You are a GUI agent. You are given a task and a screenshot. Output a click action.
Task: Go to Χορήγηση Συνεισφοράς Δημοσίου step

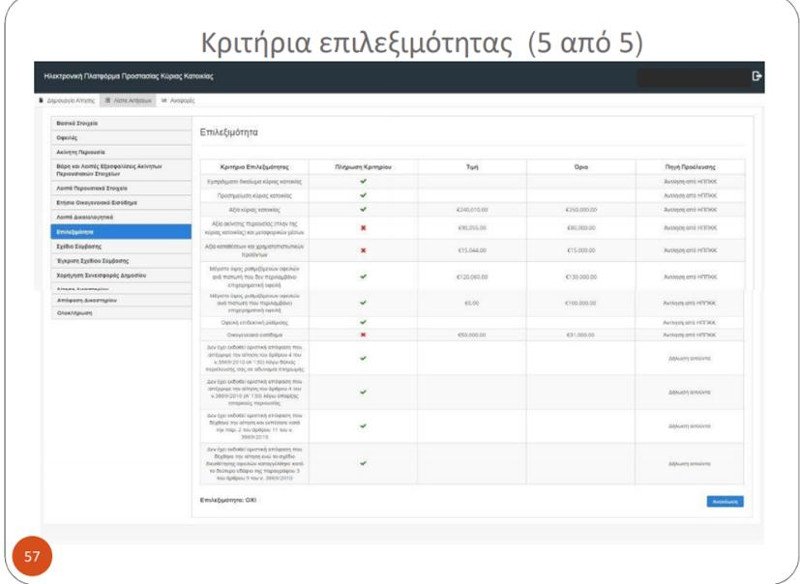click(102, 273)
